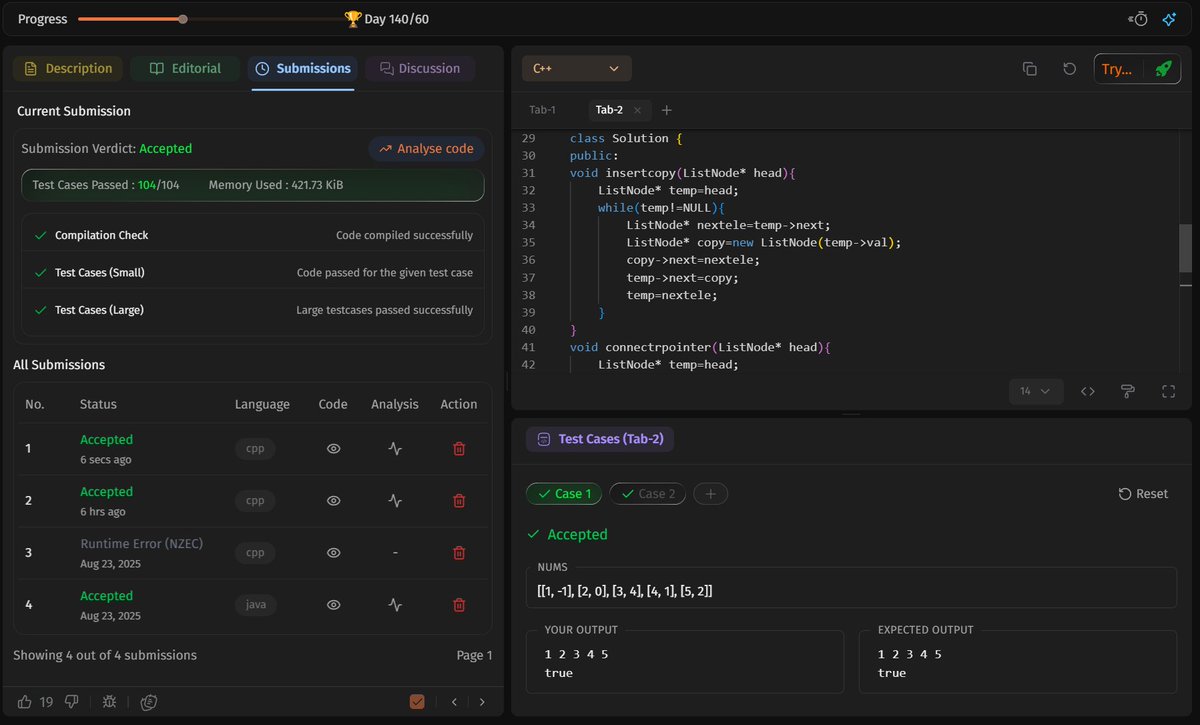The image size is (1200, 725).
Task: Click the Progress bar slider handle
Action: [x=183, y=19]
